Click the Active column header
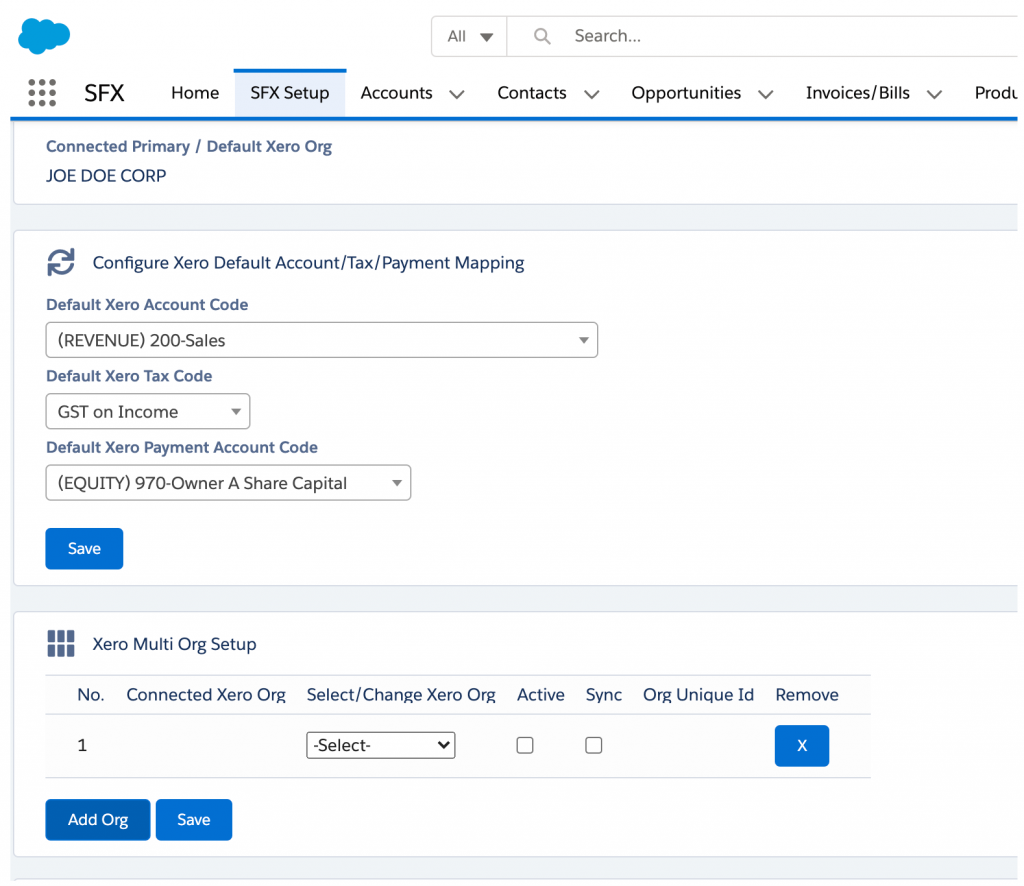1024x886 pixels. 540,695
